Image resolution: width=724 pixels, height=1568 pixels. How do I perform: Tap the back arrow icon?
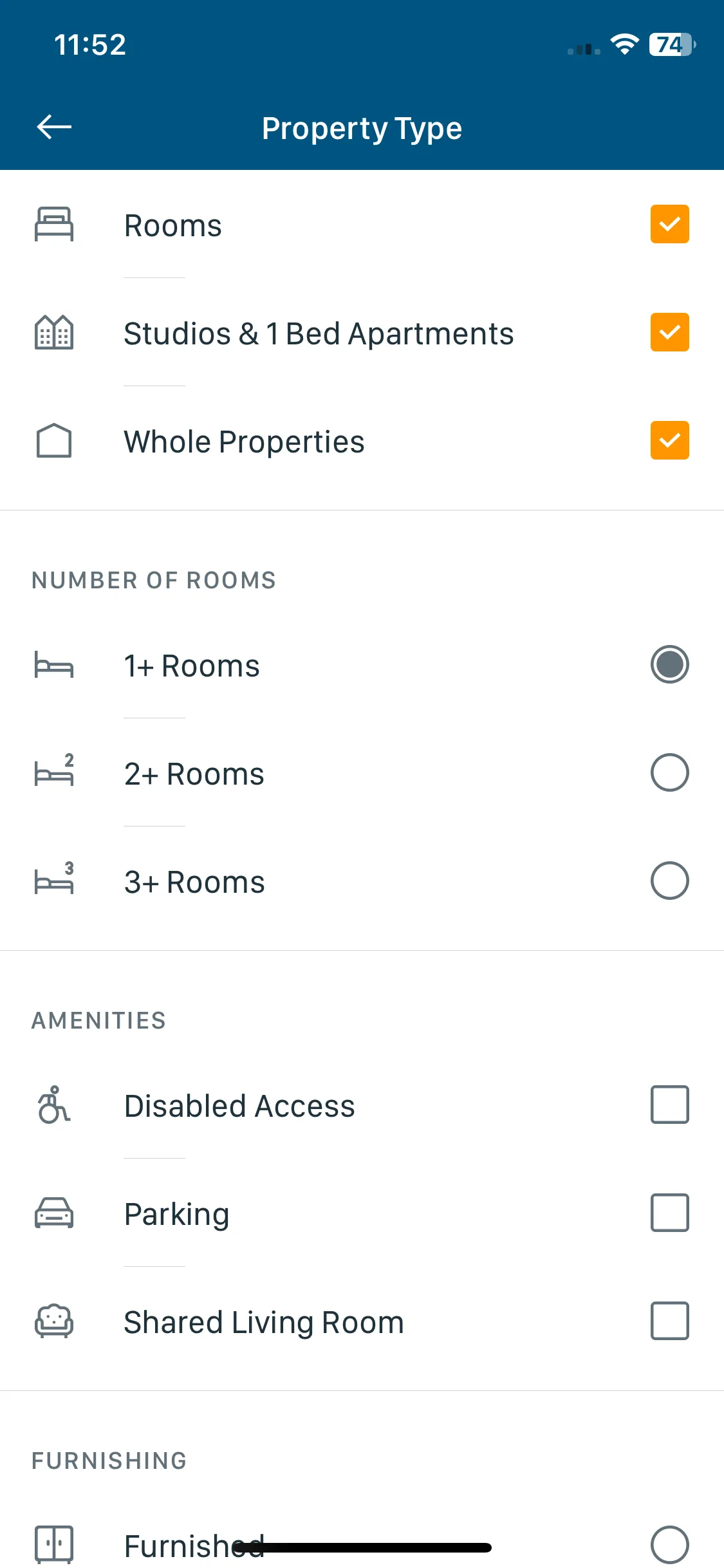click(x=54, y=127)
